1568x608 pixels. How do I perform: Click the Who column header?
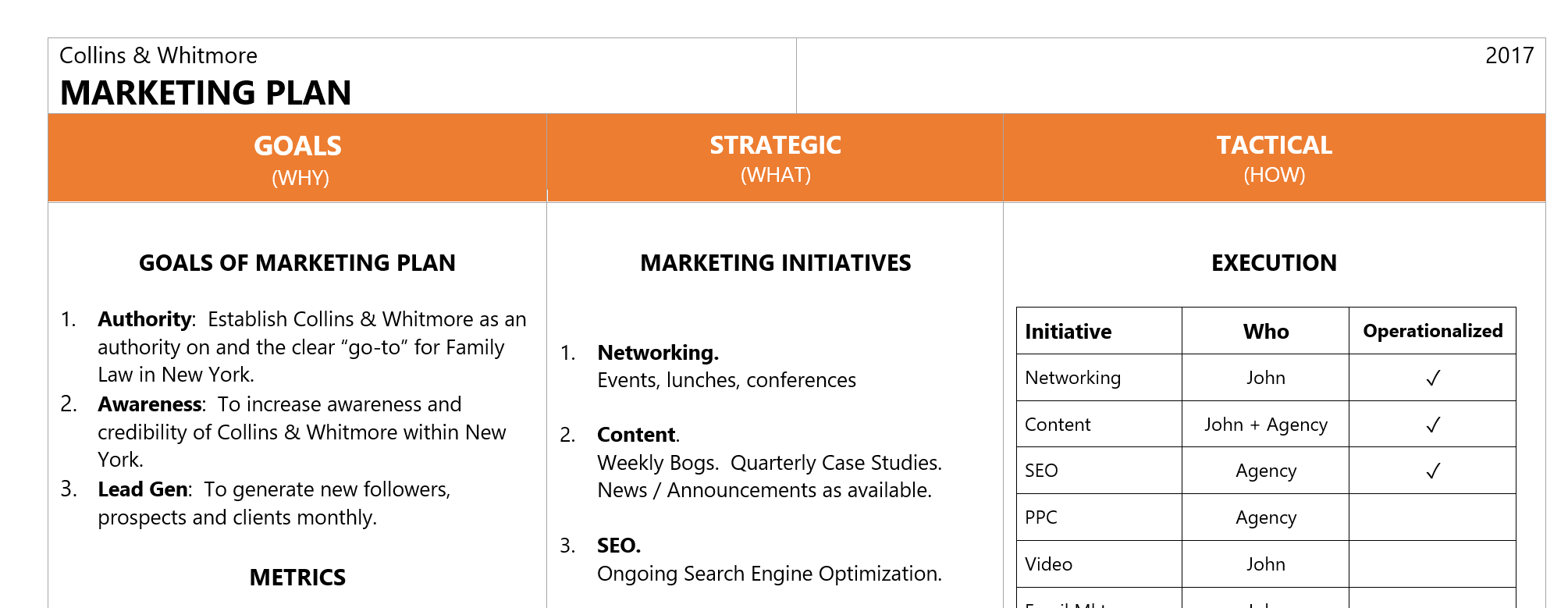(x=1266, y=332)
